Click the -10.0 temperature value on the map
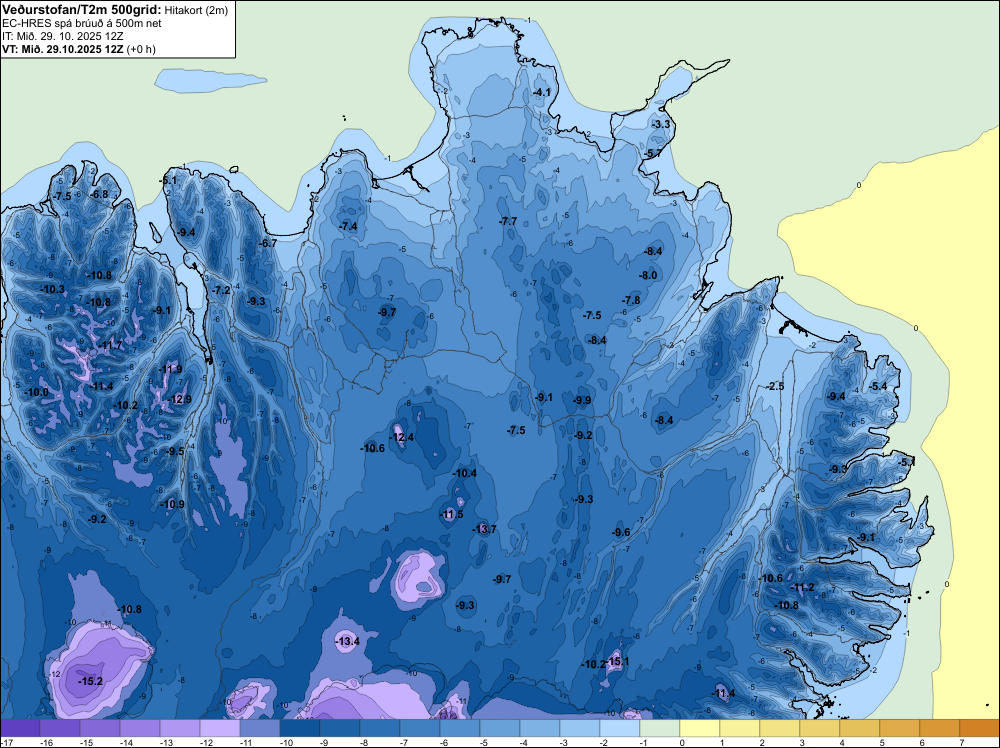 tap(36, 392)
